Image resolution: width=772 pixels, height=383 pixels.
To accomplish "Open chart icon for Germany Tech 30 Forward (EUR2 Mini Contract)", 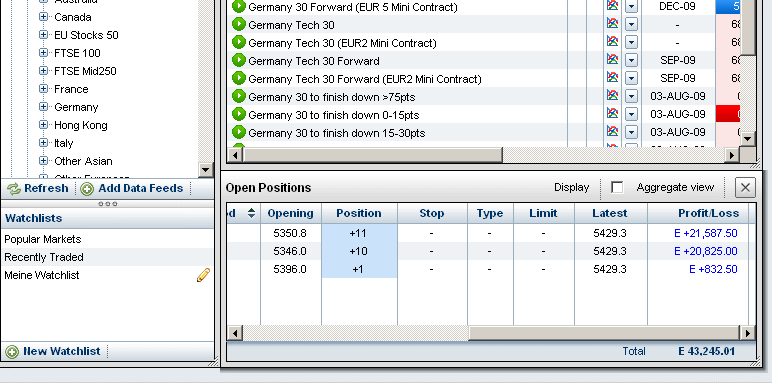I will (x=612, y=77).
